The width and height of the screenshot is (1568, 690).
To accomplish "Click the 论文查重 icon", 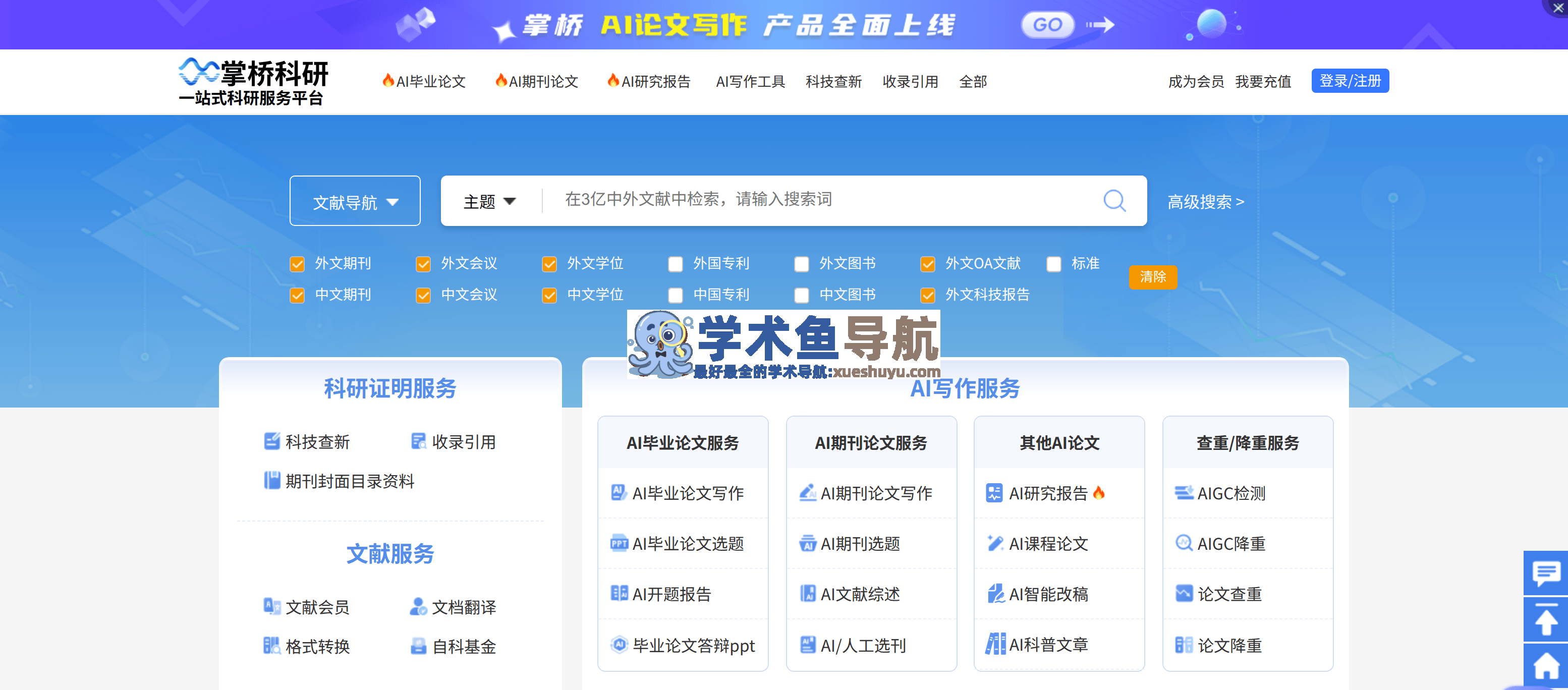I will tap(1183, 593).
